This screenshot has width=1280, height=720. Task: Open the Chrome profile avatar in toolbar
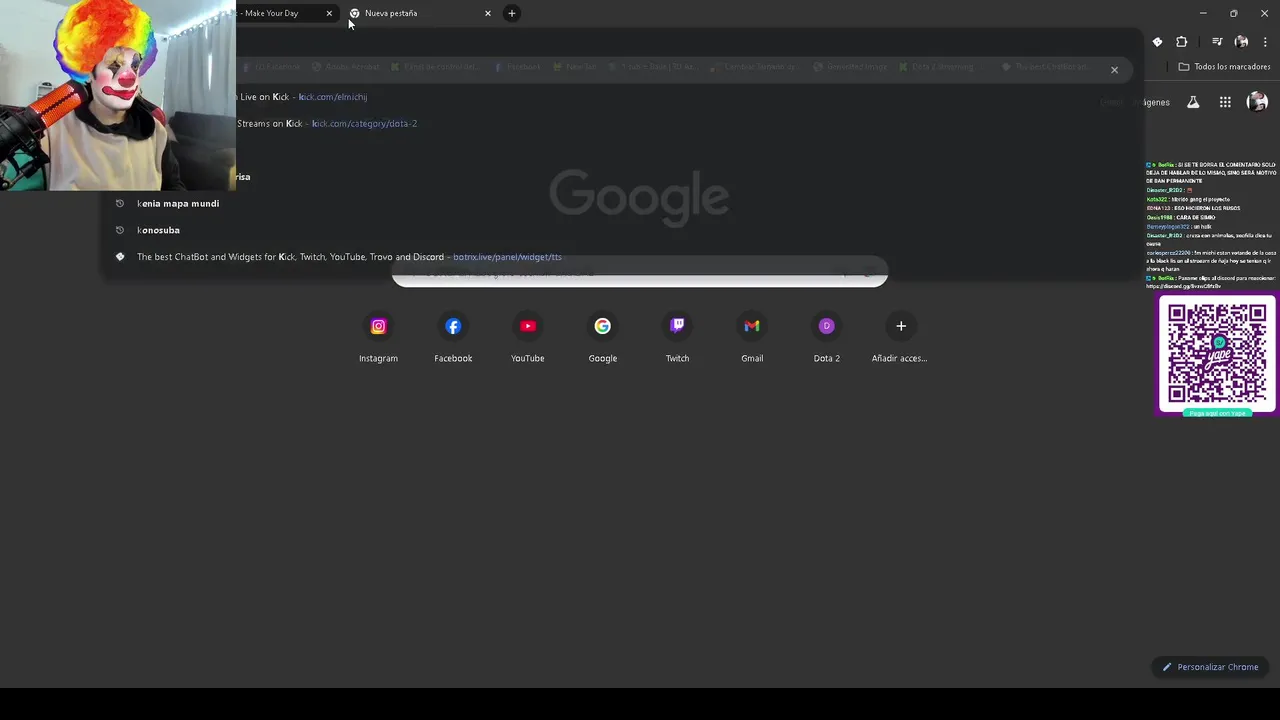[x=1241, y=42]
